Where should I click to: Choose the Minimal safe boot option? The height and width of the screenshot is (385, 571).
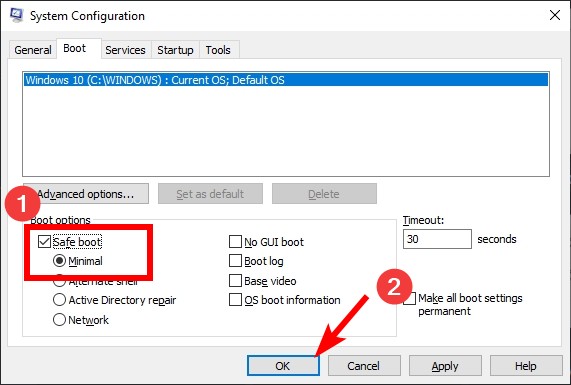tap(59, 261)
